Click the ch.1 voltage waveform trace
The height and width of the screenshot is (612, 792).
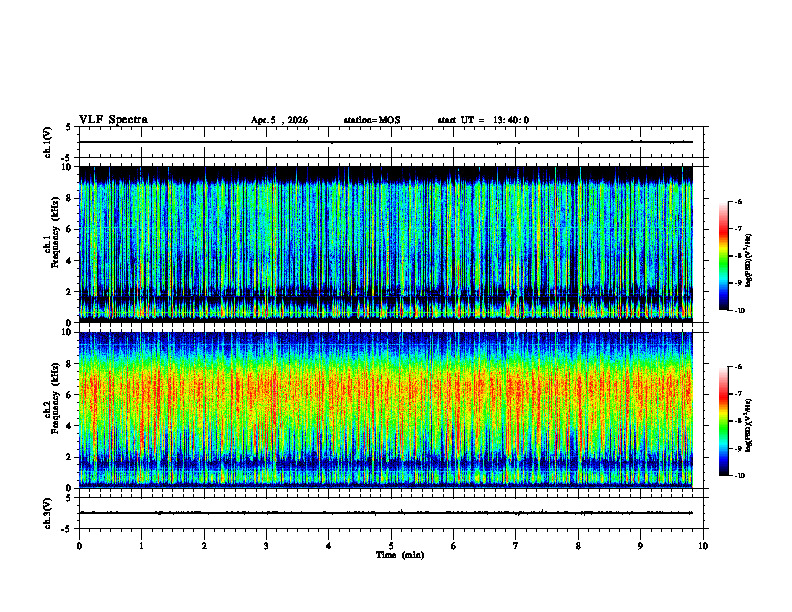(x=386, y=142)
